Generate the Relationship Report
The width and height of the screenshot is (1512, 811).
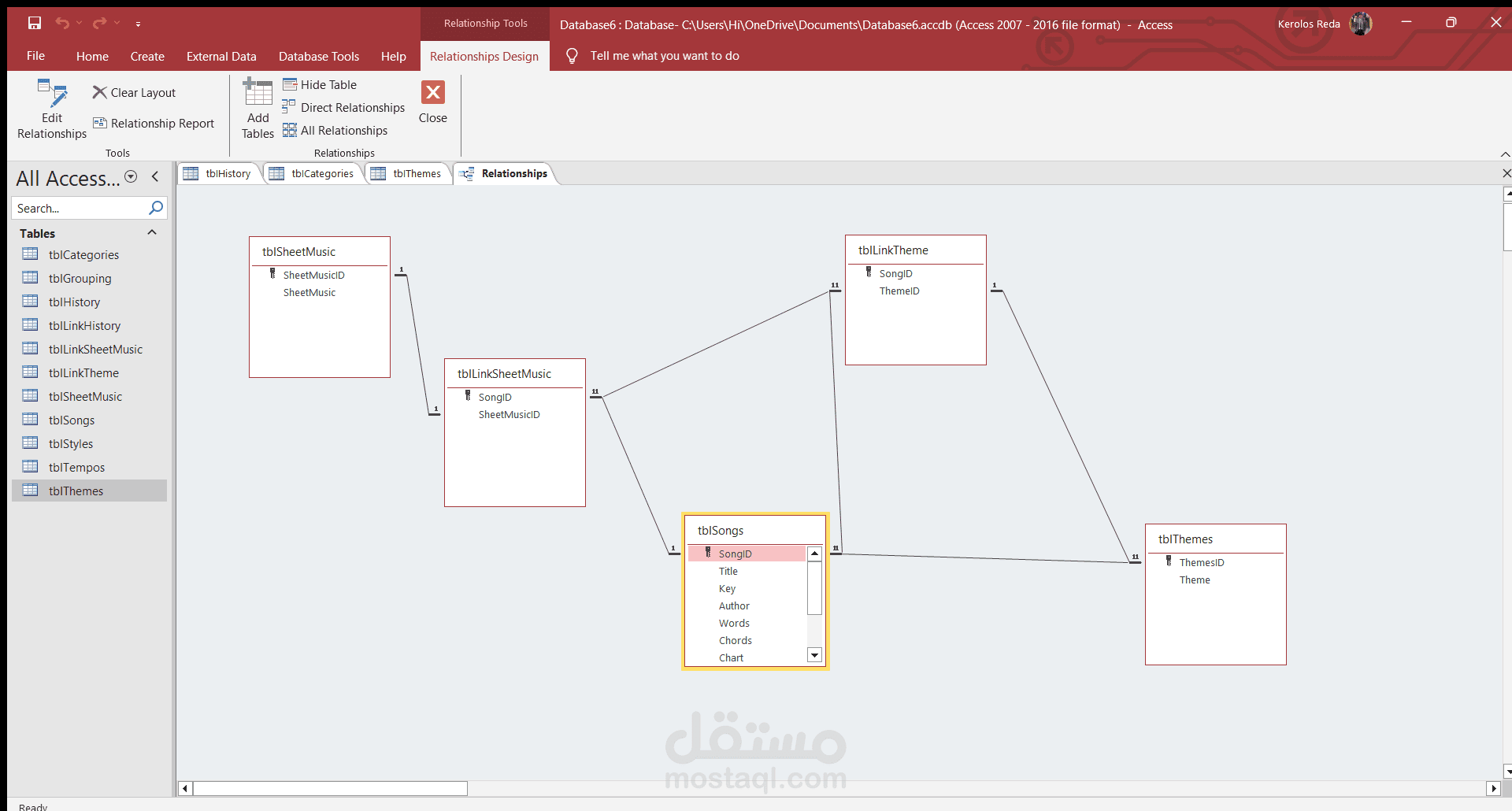point(154,124)
